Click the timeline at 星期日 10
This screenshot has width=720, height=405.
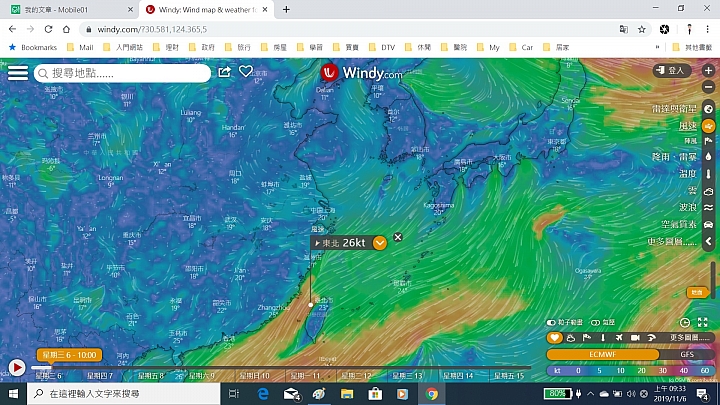click(x=254, y=376)
